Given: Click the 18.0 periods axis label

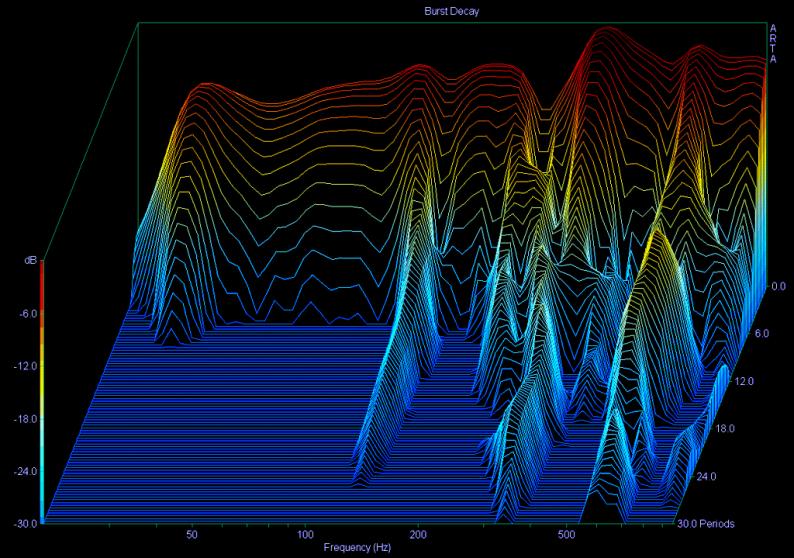Looking at the screenshot, I should click(726, 429).
